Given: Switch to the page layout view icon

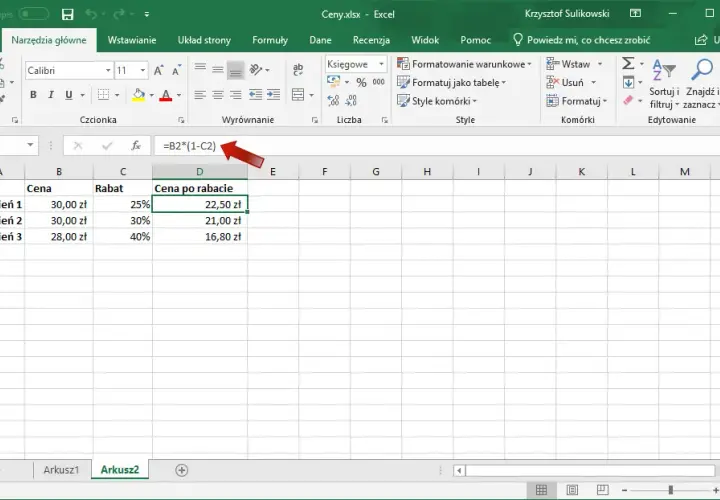Looking at the screenshot, I should pyautogui.click(x=572, y=490).
